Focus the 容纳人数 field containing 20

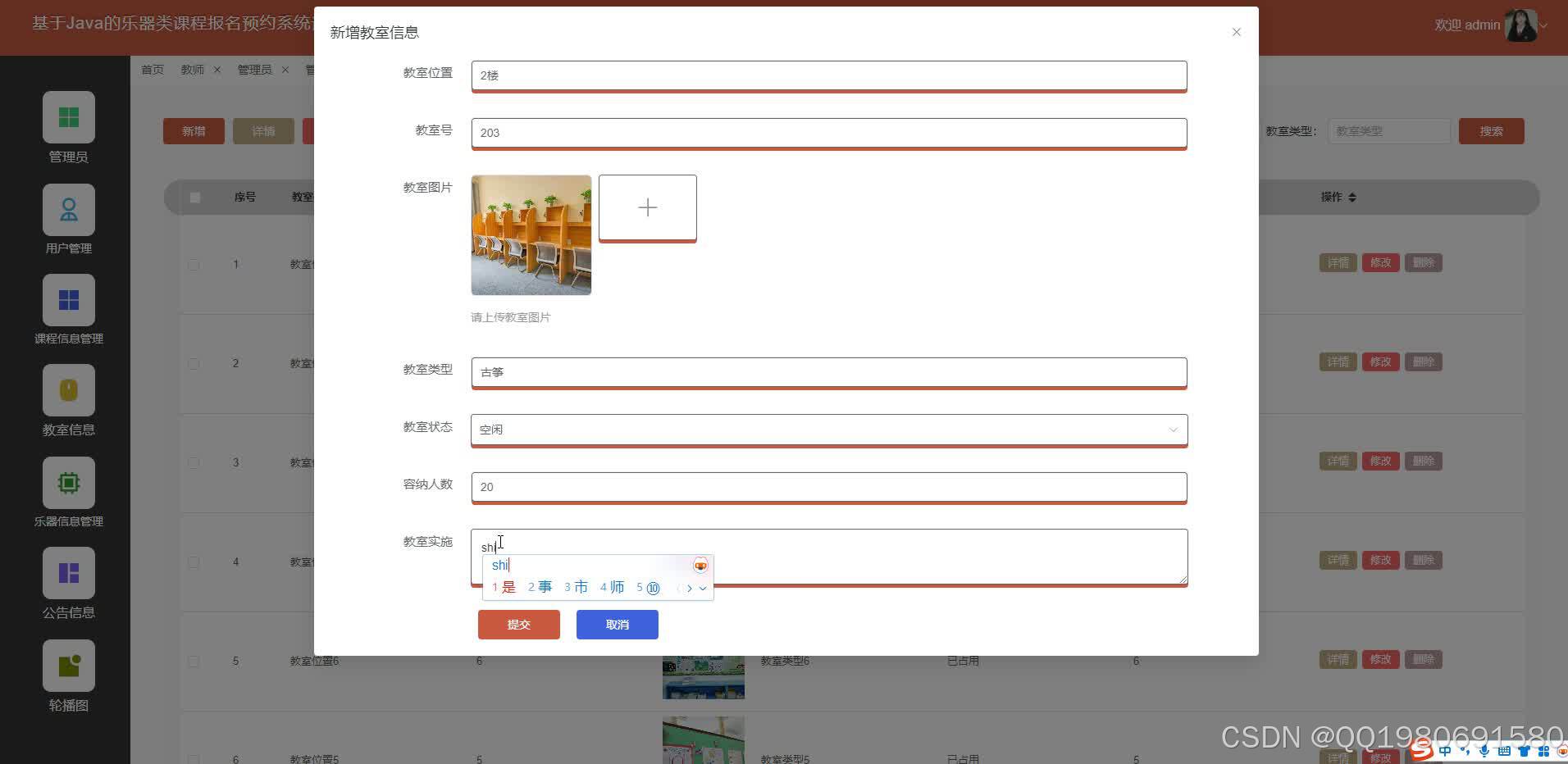click(829, 487)
